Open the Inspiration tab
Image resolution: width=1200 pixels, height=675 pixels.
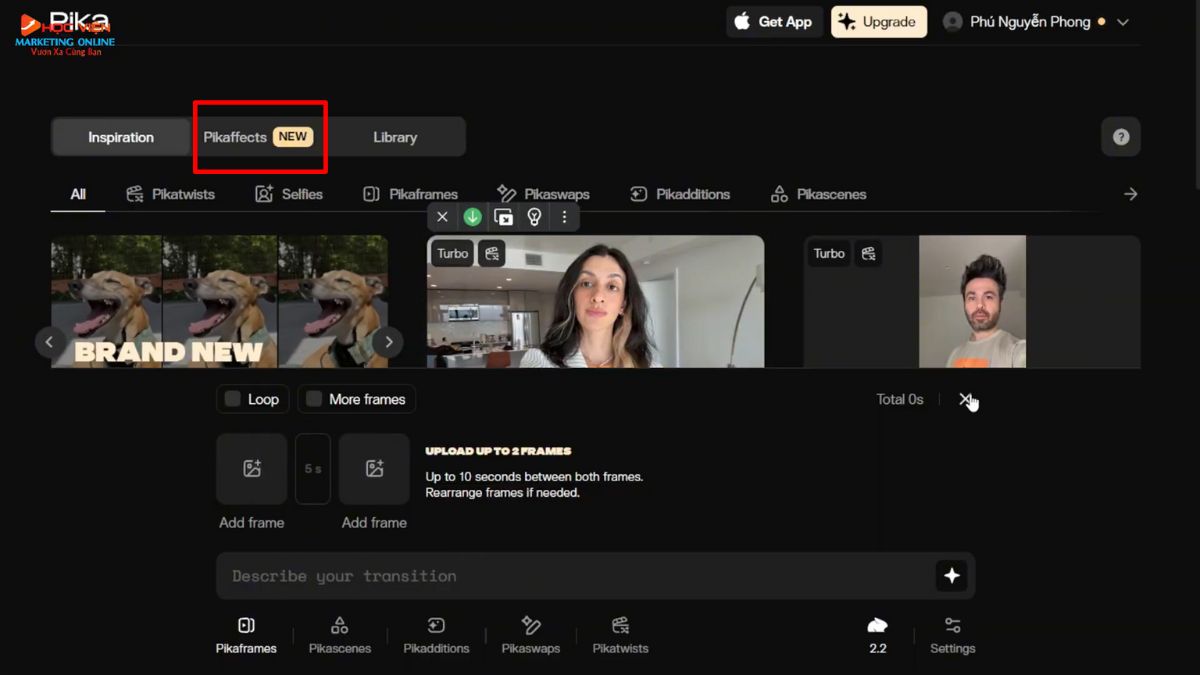(x=121, y=137)
